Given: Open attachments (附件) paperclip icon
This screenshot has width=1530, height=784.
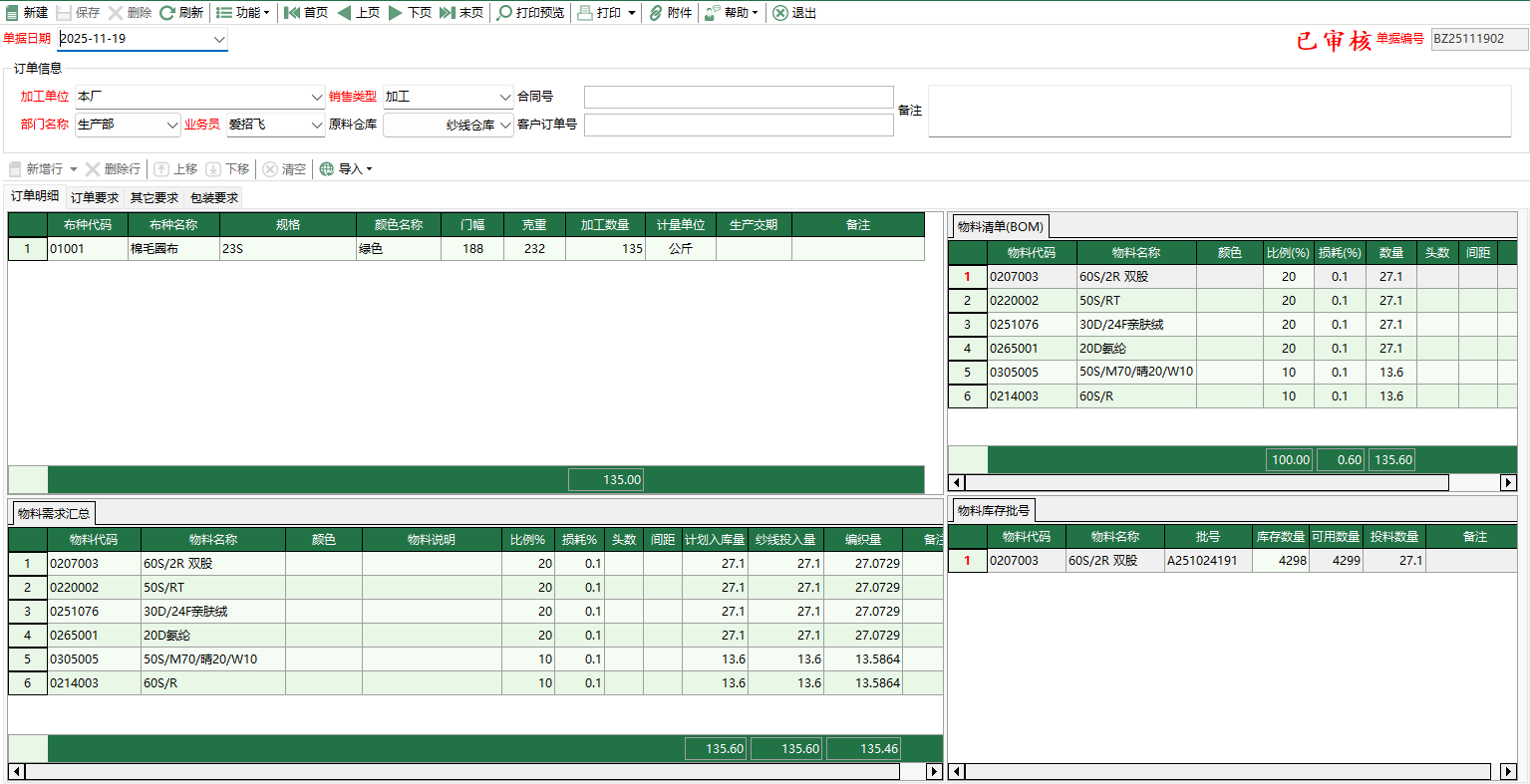Looking at the screenshot, I should point(656,13).
